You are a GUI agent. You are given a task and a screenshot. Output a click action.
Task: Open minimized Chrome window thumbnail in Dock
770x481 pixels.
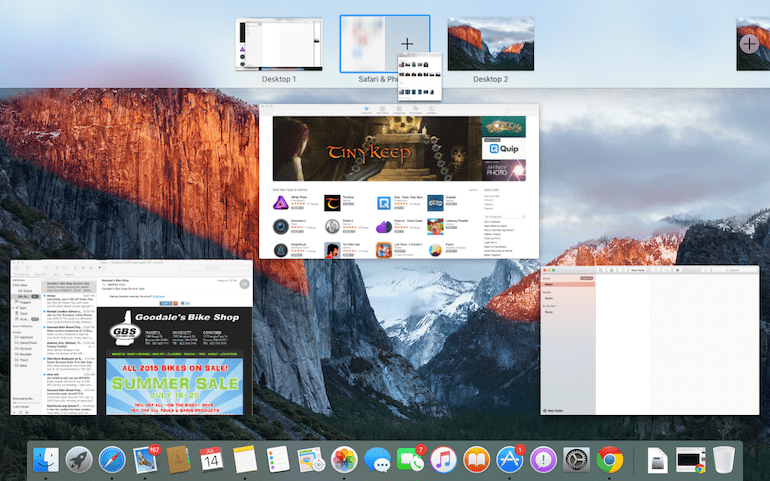click(690, 460)
